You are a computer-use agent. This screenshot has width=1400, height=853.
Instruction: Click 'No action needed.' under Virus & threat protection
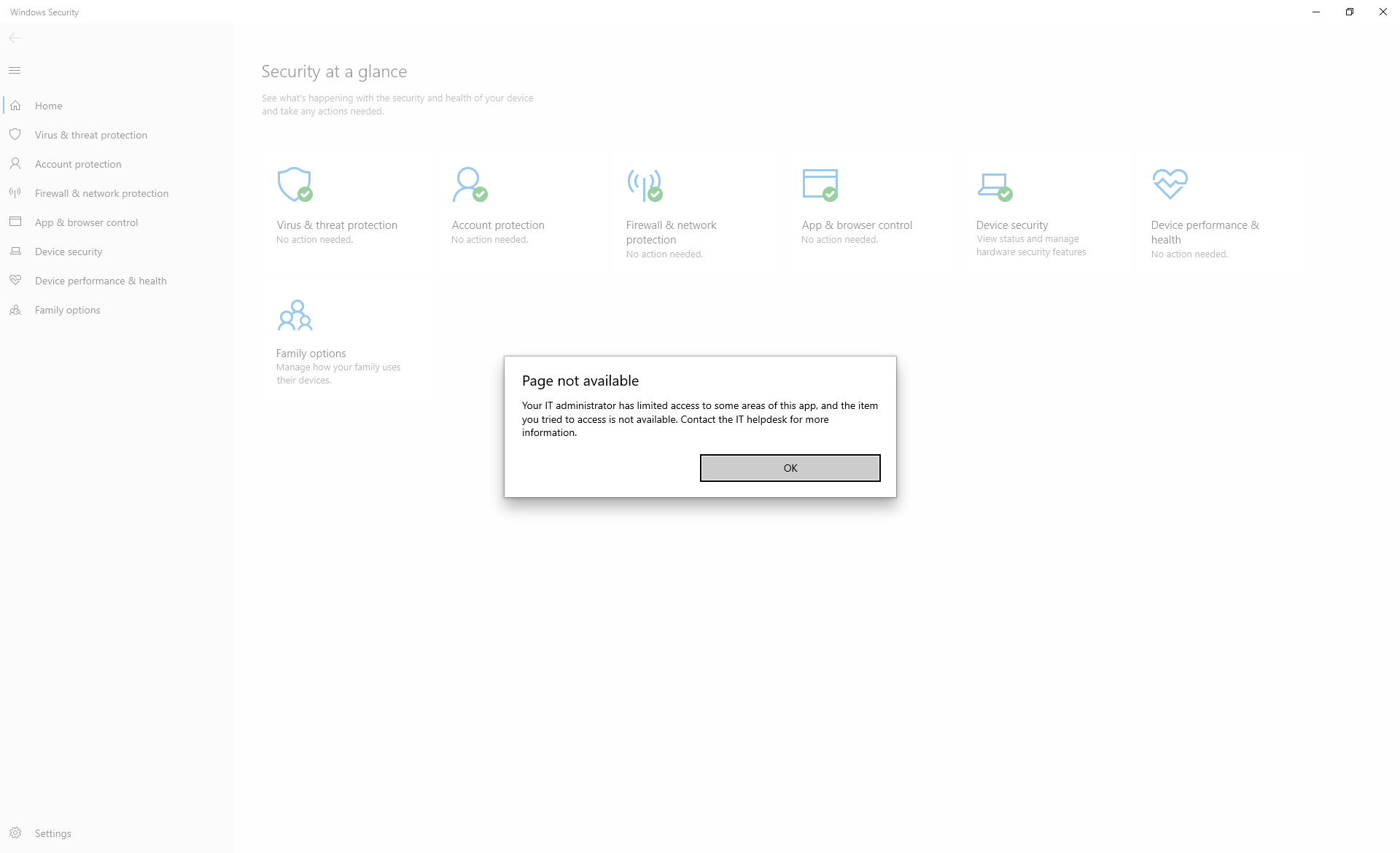tap(314, 240)
